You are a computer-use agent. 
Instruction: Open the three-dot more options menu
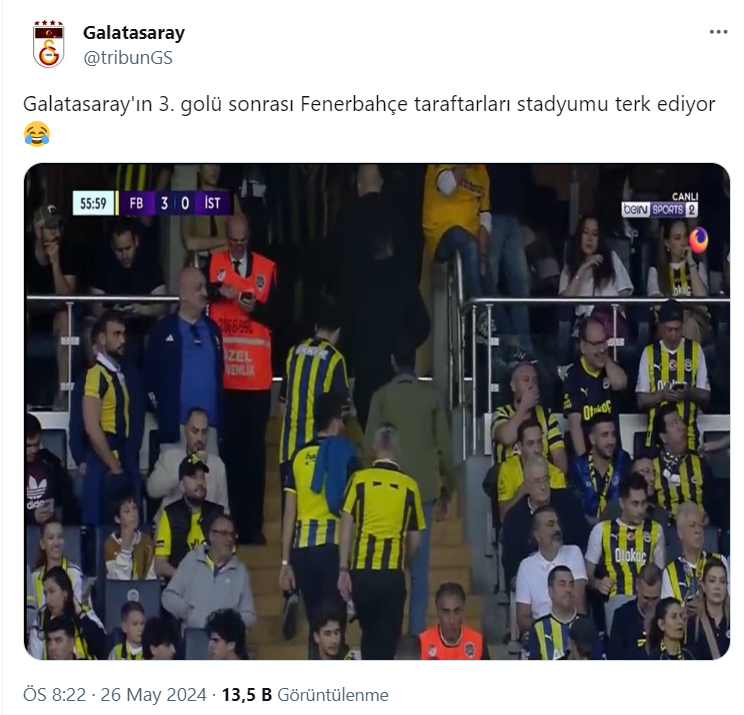coord(718,32)
